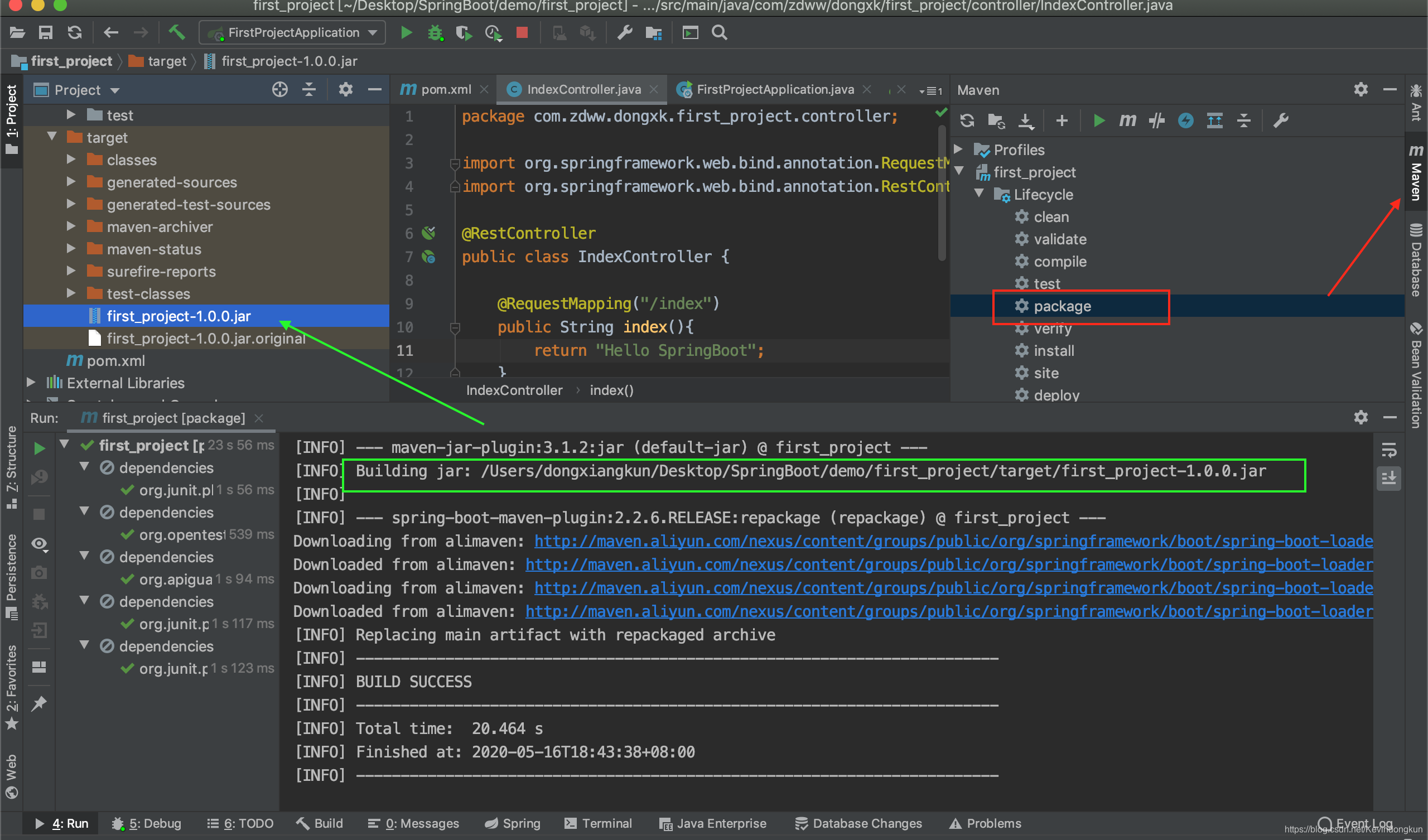Toggle soft-wrap in the Run console
Image resolution: width=1428 pixels, height=840 pixels.
(1389, 450)
